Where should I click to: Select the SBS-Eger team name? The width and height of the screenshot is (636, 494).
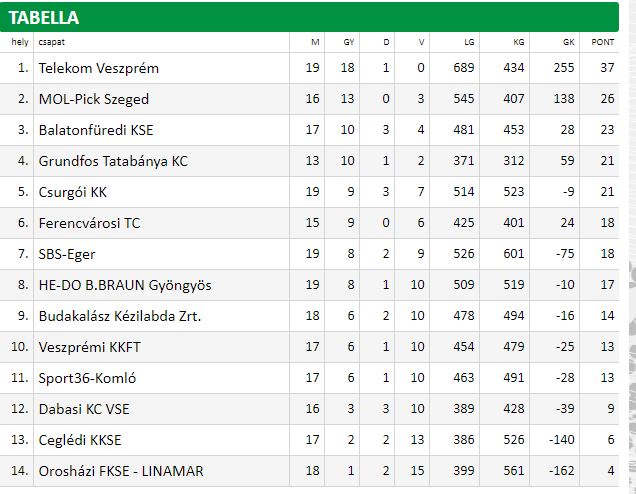[67, 254]
